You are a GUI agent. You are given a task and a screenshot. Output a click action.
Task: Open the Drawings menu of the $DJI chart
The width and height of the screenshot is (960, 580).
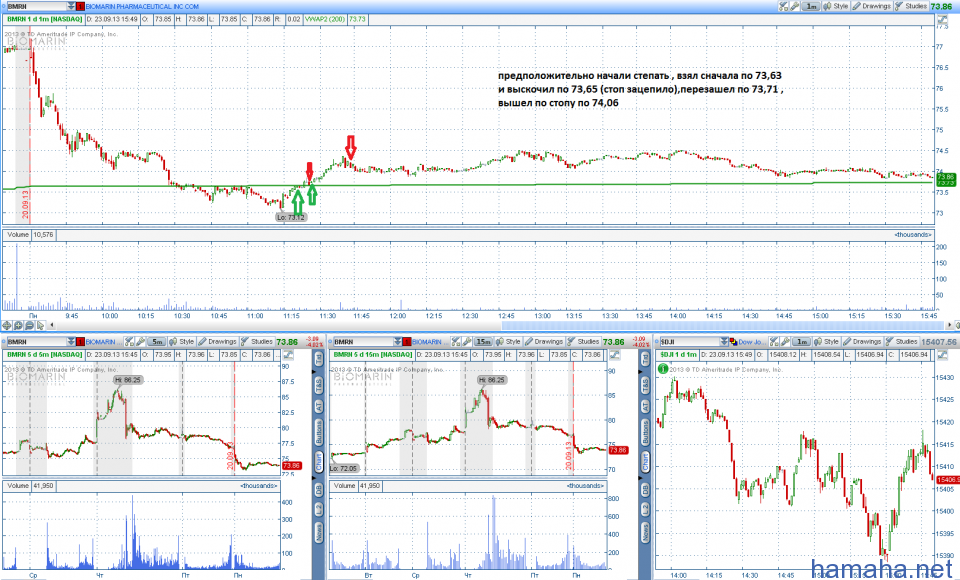point(862,342)
